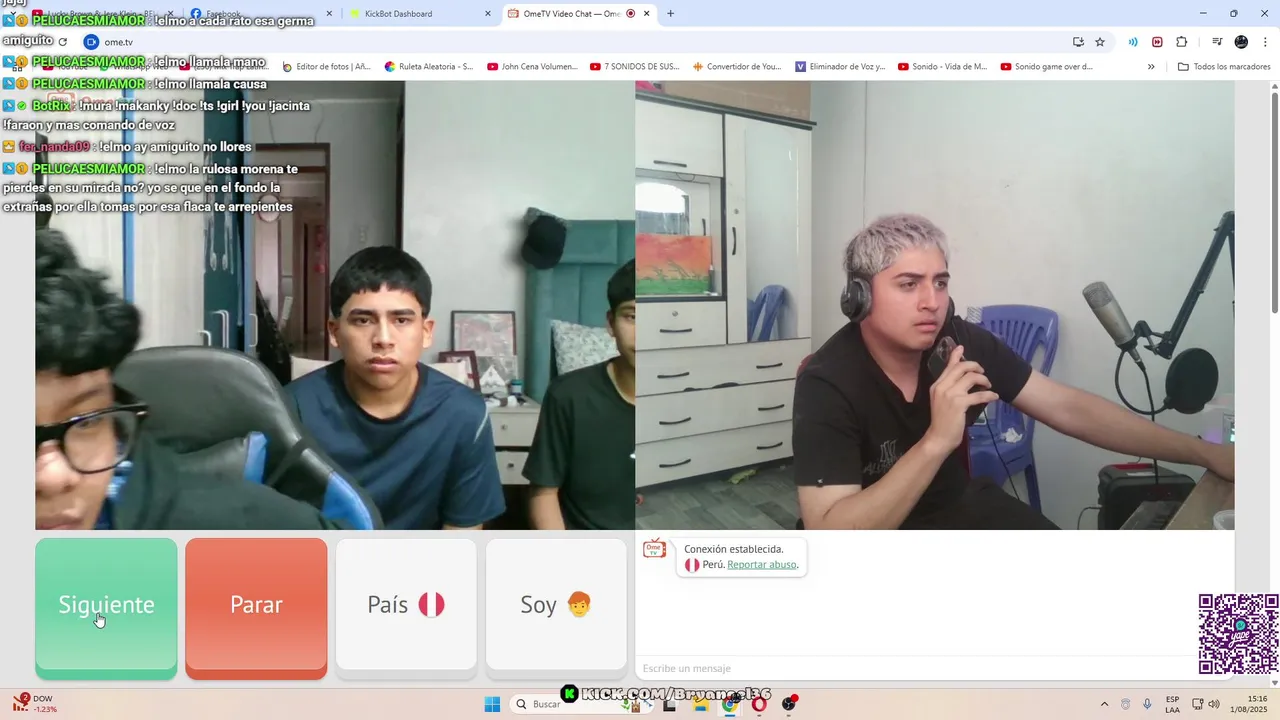Open the País country selector

tap(406, 605)
